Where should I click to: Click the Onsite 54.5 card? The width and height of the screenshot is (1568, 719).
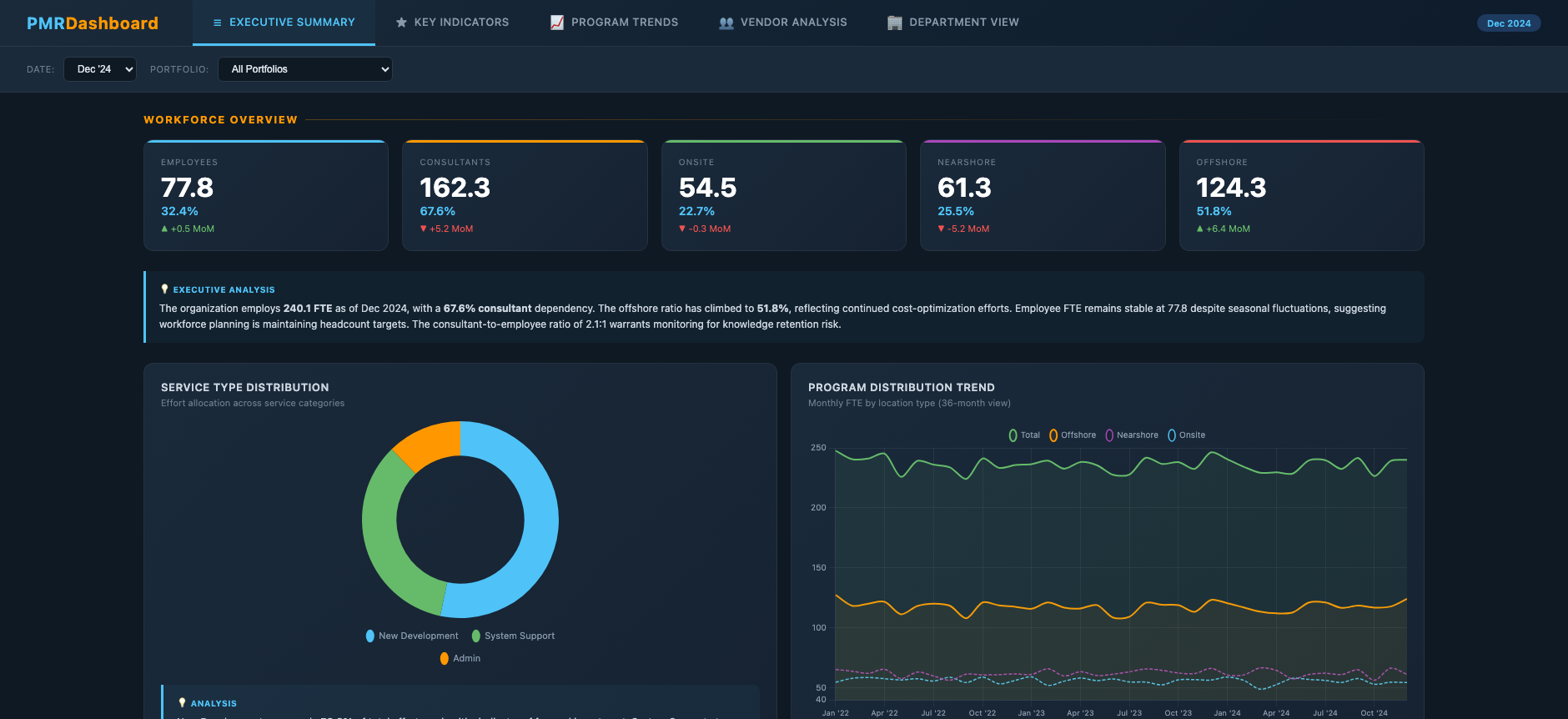[784, 195]
